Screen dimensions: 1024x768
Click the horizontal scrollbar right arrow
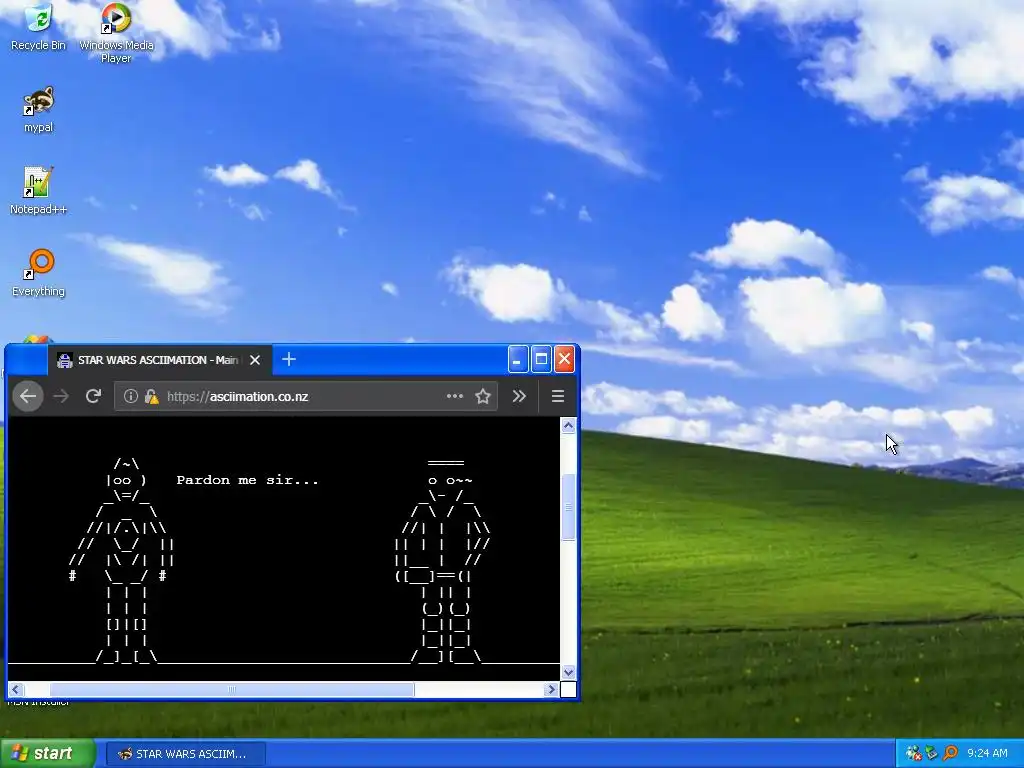pyautogui.click(x=551, y=689)
